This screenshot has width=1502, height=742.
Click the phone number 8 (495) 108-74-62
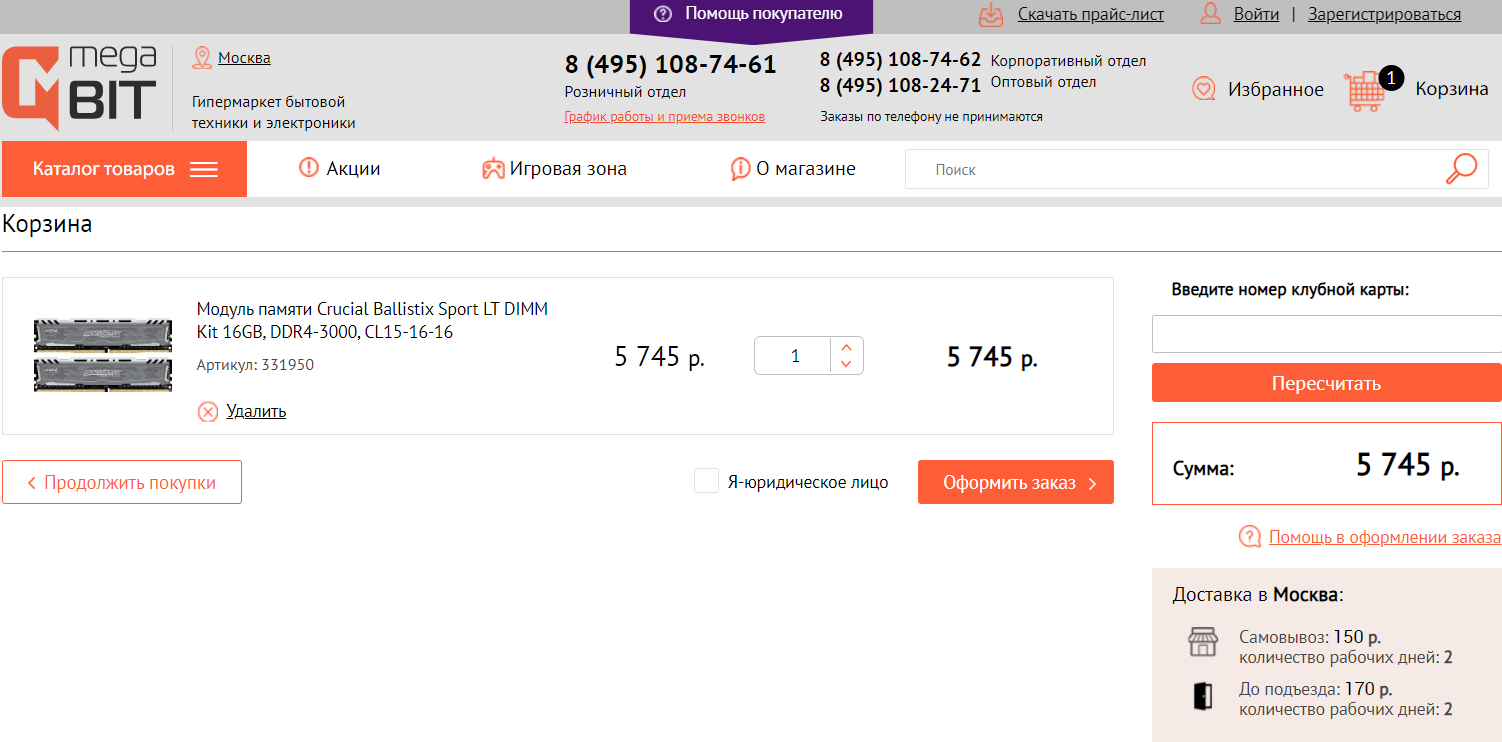coord(901,60)
